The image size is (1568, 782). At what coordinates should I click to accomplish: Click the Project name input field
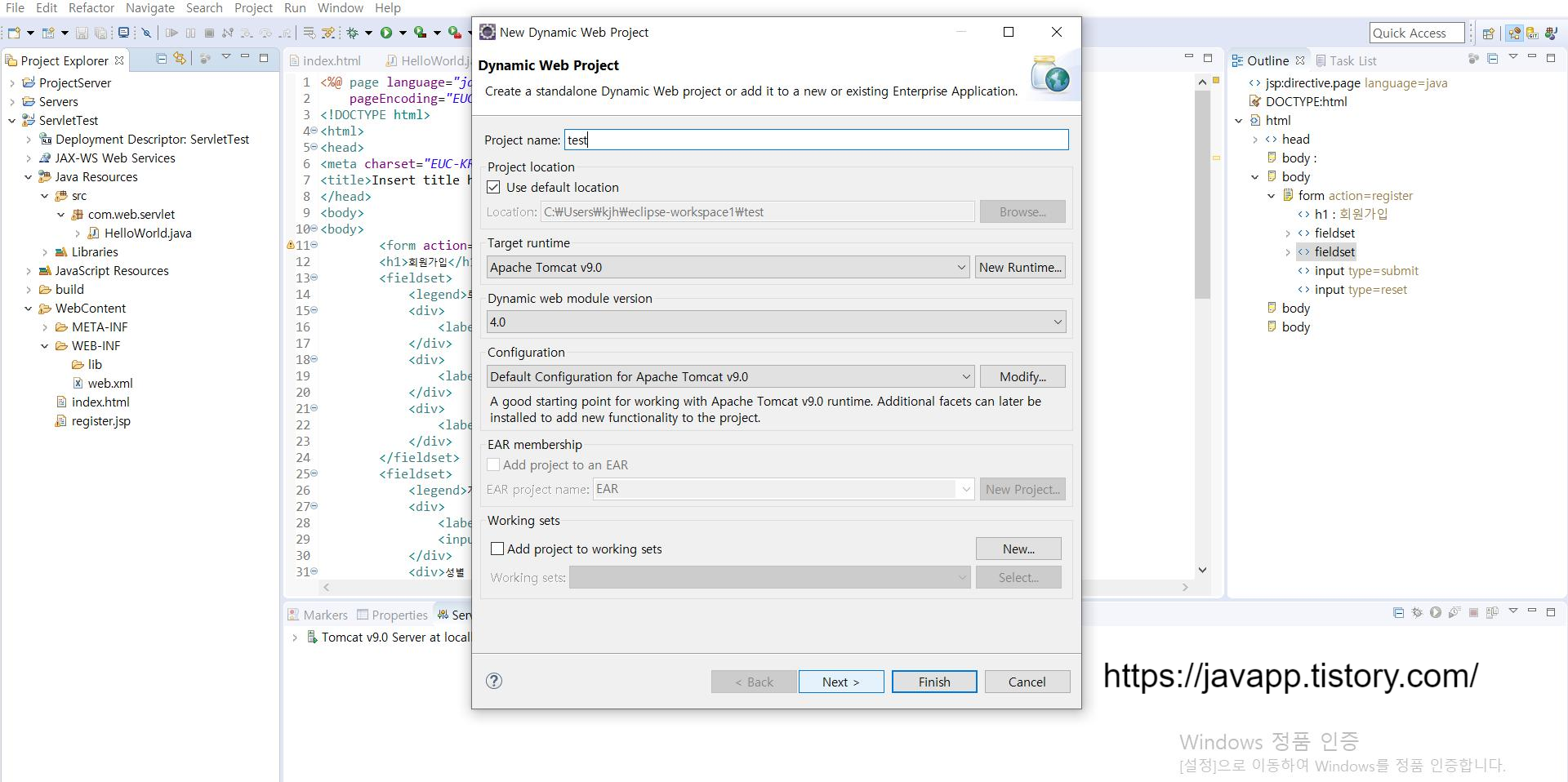816,140
